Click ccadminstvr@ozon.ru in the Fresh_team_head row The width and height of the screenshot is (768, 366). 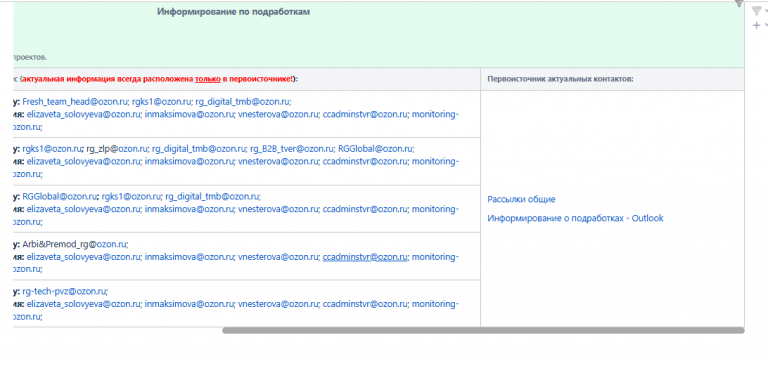tap(365, 114)
